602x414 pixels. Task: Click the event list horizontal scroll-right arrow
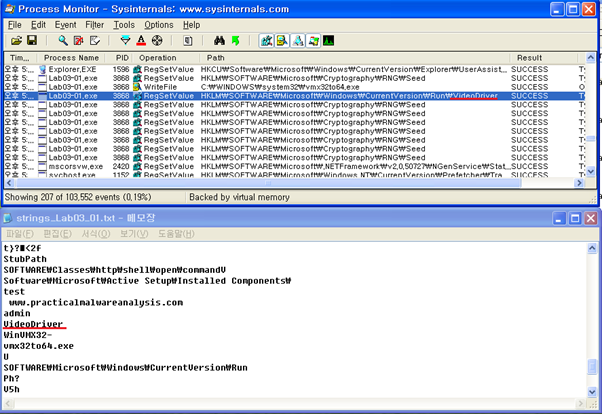tap(579, 183)
